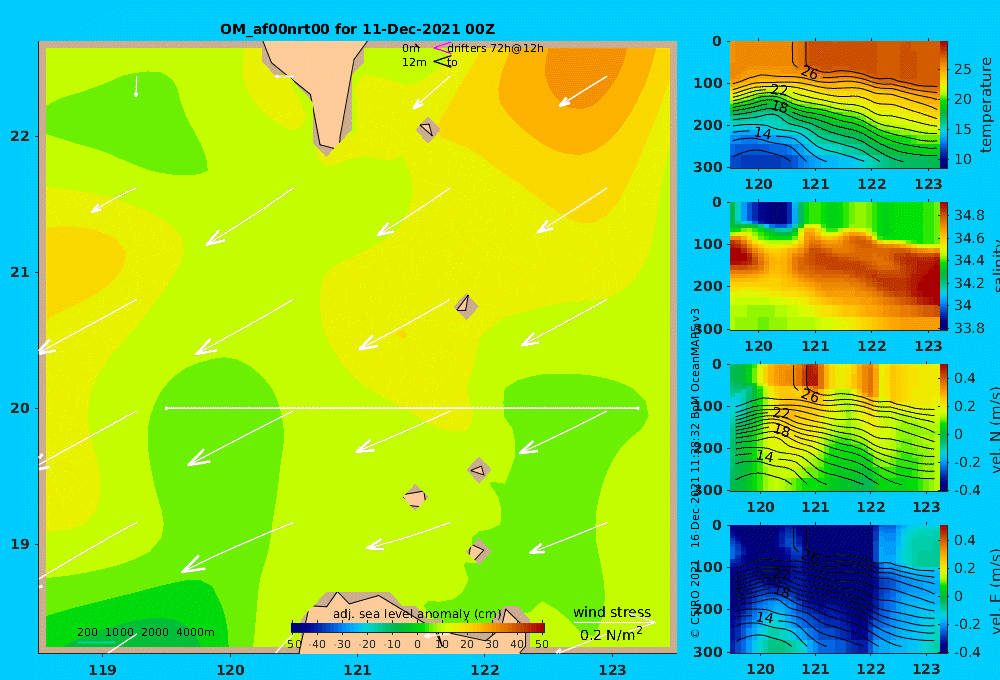Click the island marker near 19°N, 122°E
Image resolution: width=1000 pixels, height=680 pixels.
(x=478, y=551)
